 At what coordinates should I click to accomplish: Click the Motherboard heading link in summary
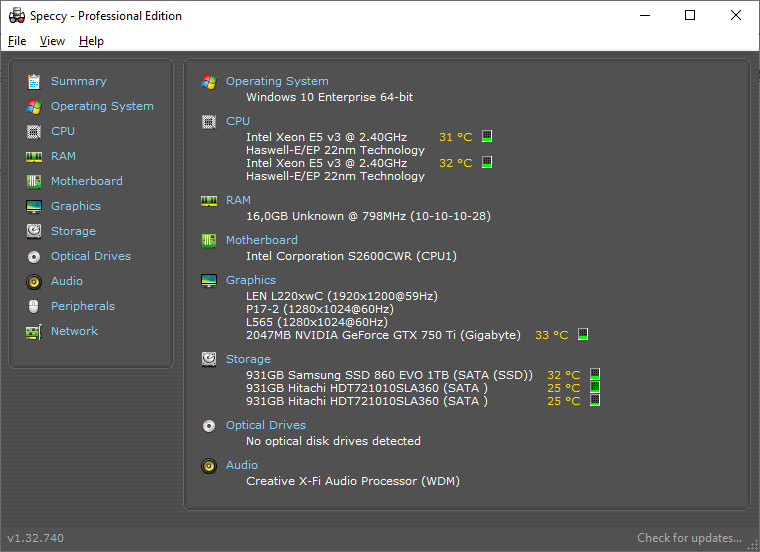(x=262, y=240)
